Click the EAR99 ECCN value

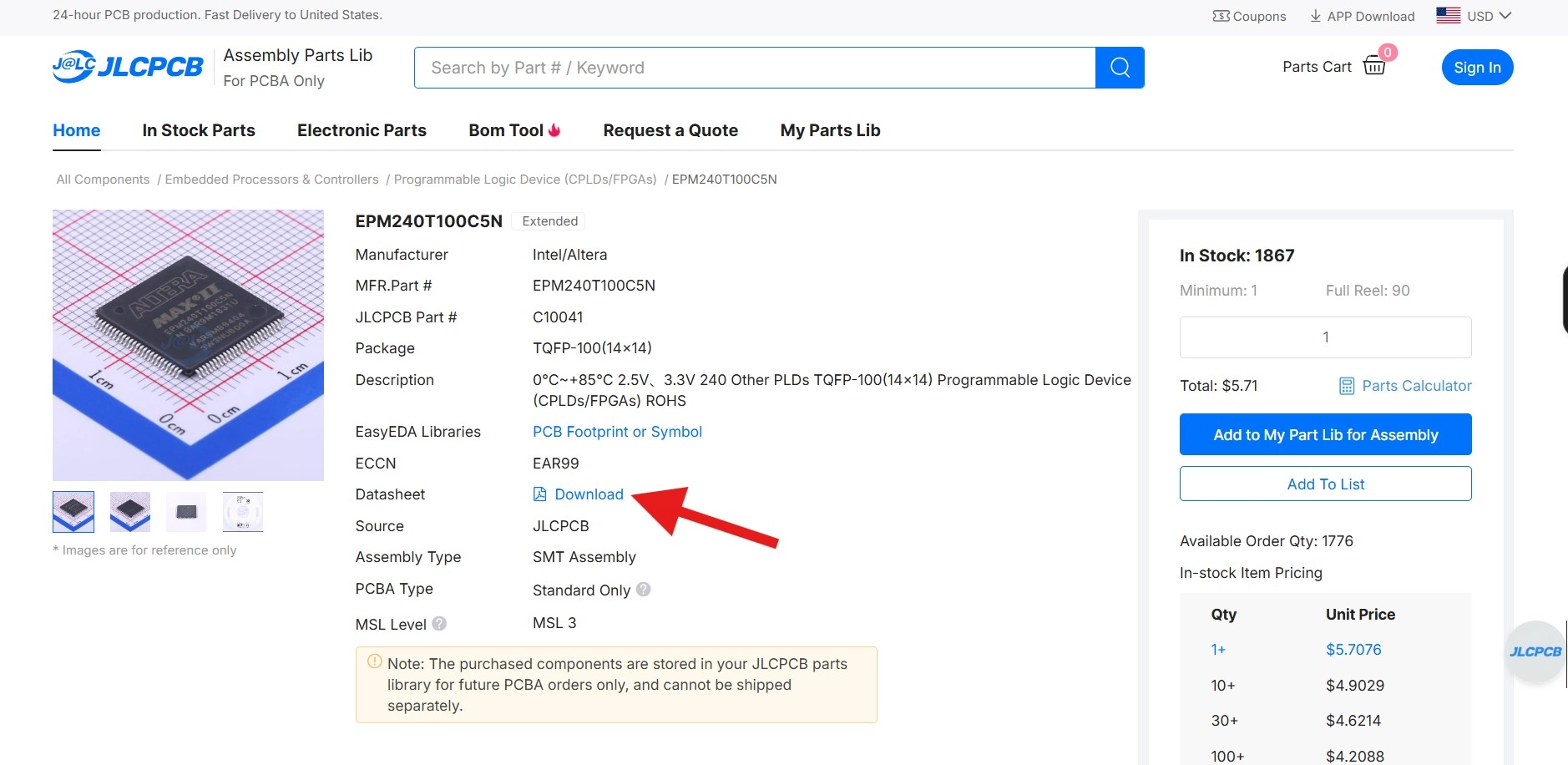(555, 464)
